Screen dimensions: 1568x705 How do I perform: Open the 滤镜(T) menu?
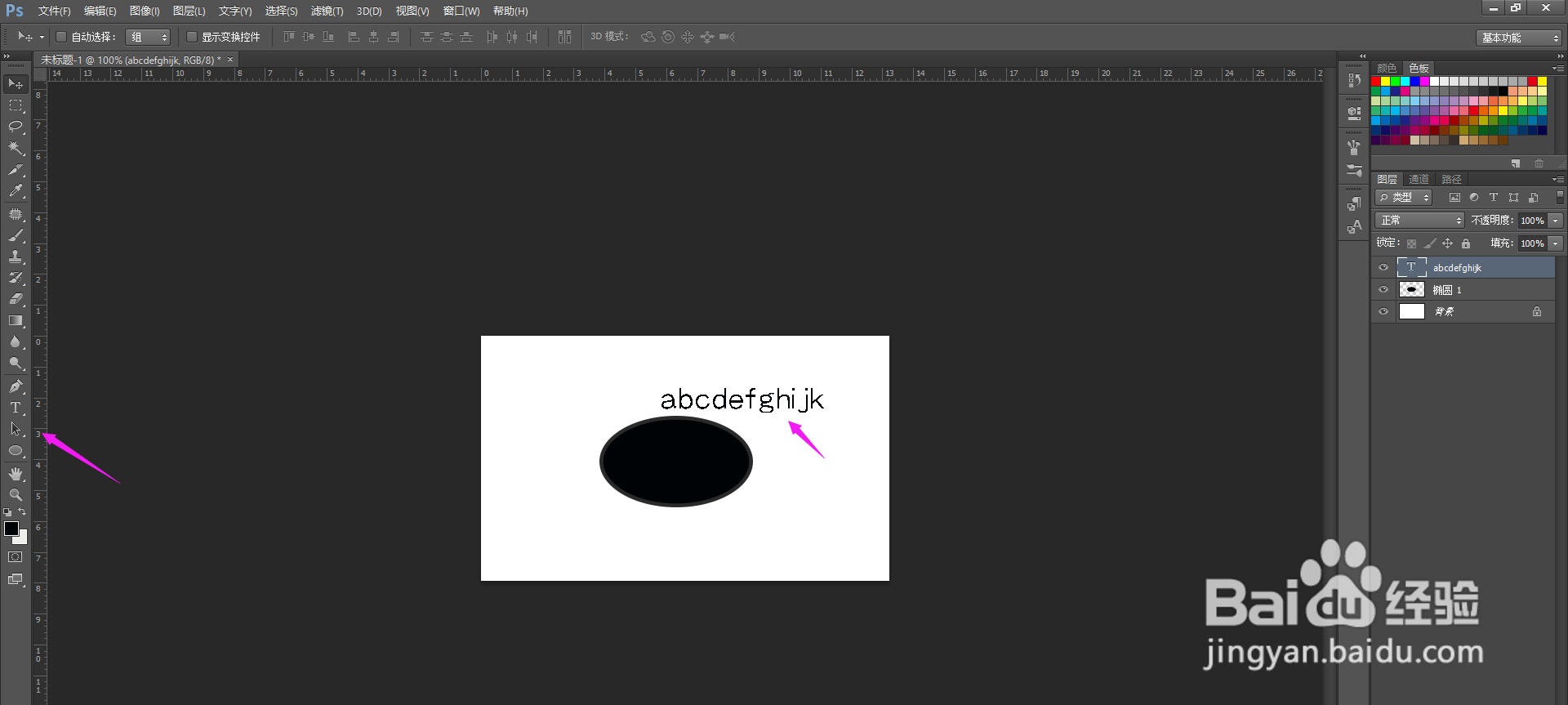[x=327, y=11]
